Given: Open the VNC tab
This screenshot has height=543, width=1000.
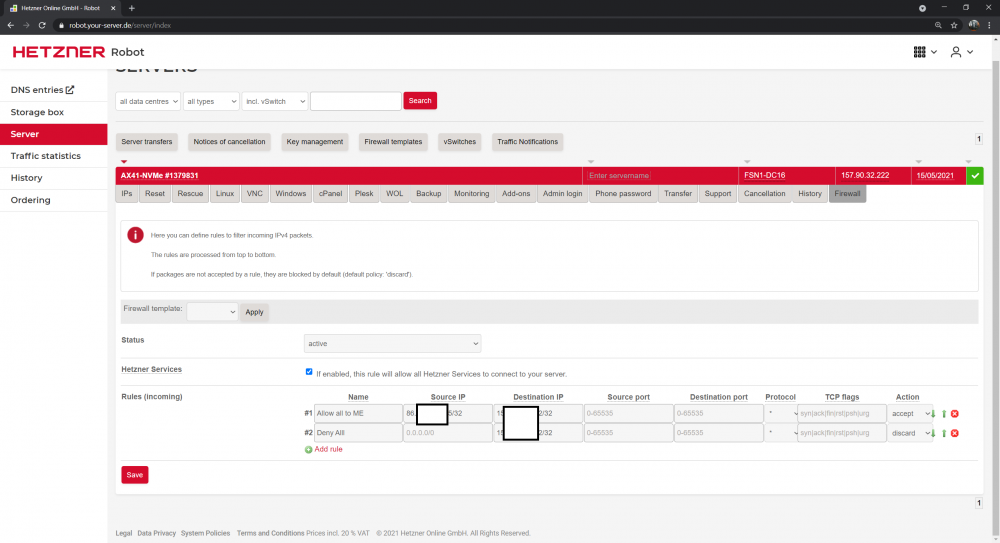Looking at the screenshot, I should pyautogui.click(x=254, y=194).
